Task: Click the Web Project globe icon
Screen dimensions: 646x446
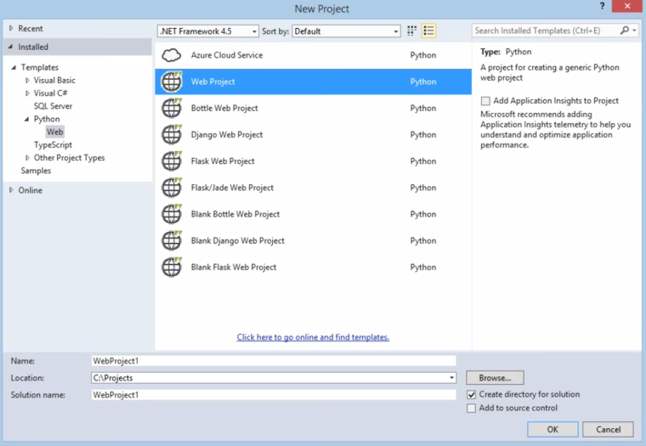Action: tap(172, 81)
